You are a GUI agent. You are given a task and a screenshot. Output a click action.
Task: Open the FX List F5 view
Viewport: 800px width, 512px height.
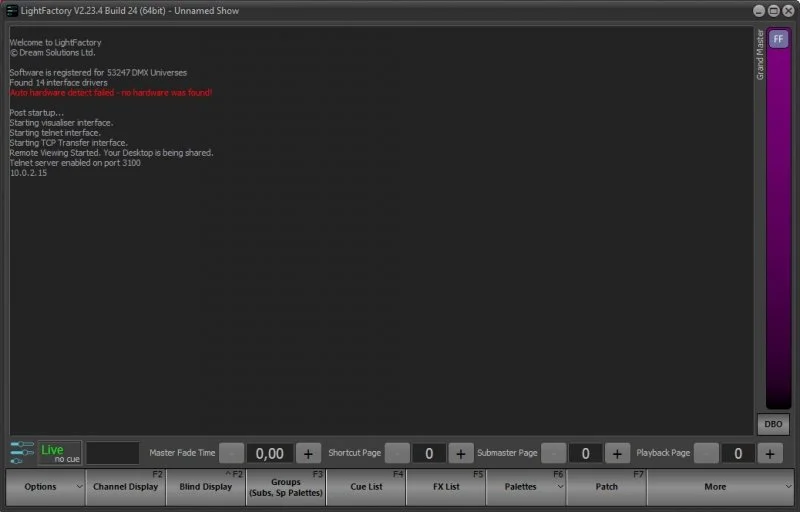tap(446, 487)
